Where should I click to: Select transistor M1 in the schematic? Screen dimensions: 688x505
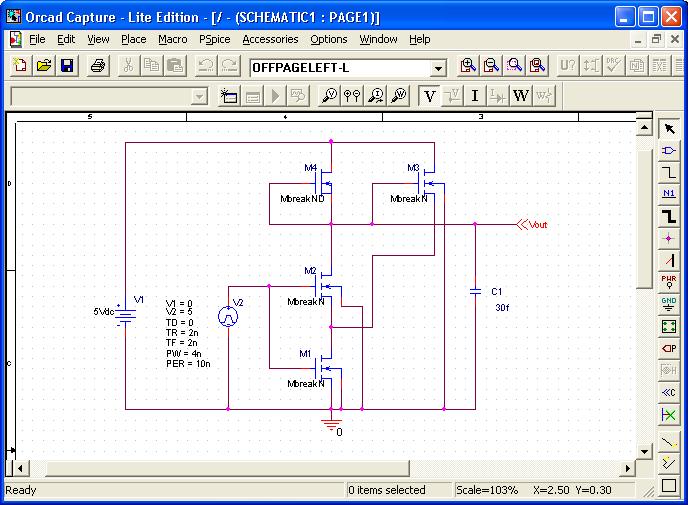coord(327,368)
